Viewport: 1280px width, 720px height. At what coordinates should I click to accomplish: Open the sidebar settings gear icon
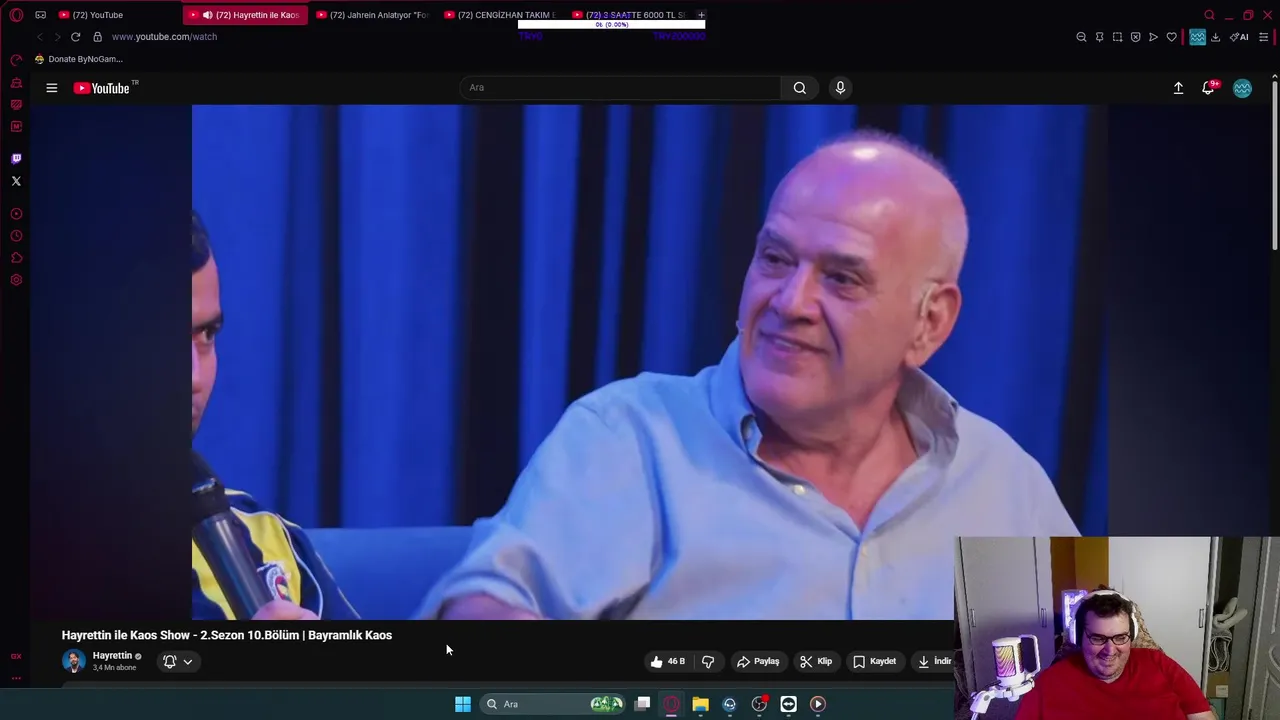click(16, 280)
